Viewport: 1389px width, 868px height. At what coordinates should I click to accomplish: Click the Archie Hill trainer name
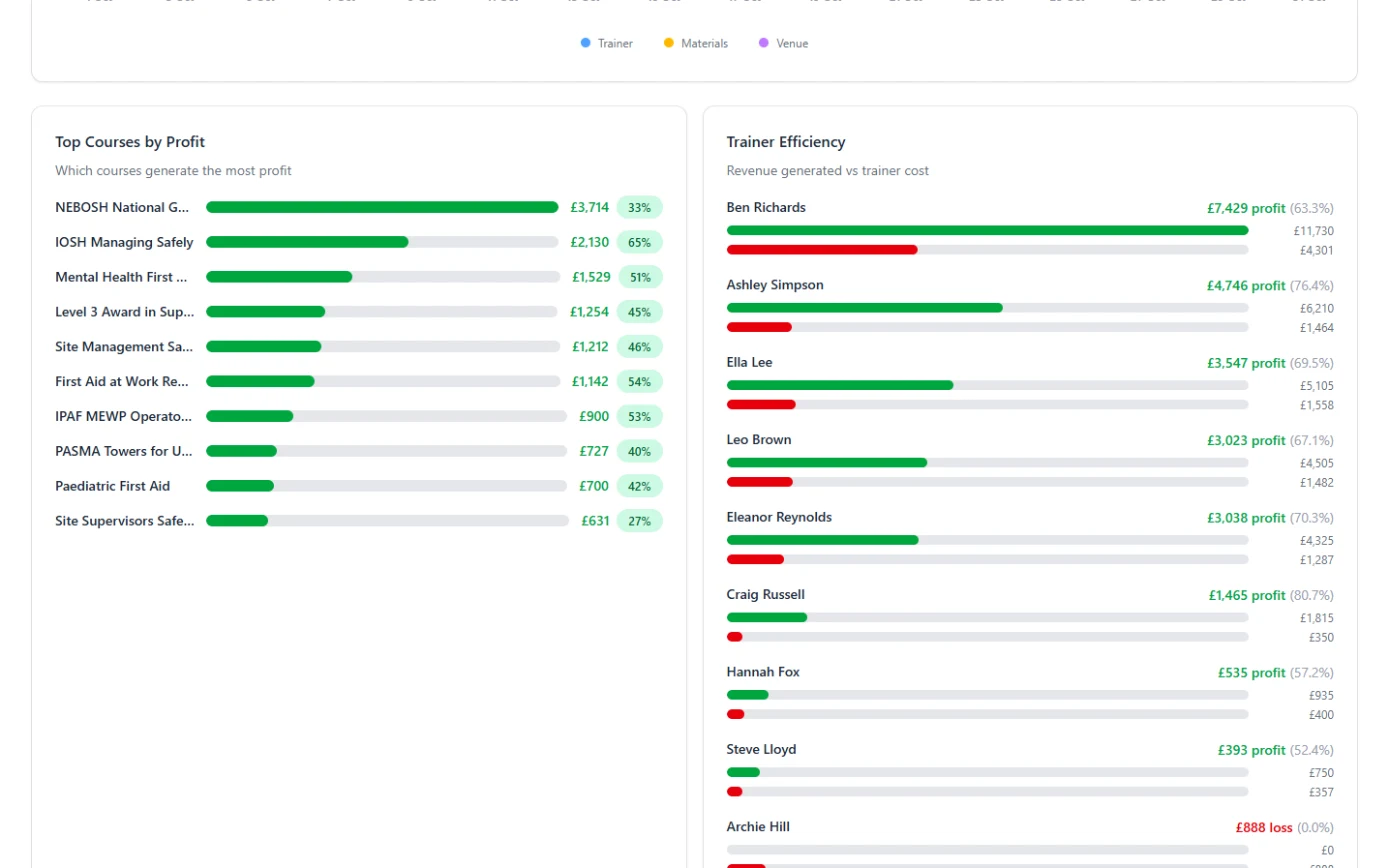point(758,826)
